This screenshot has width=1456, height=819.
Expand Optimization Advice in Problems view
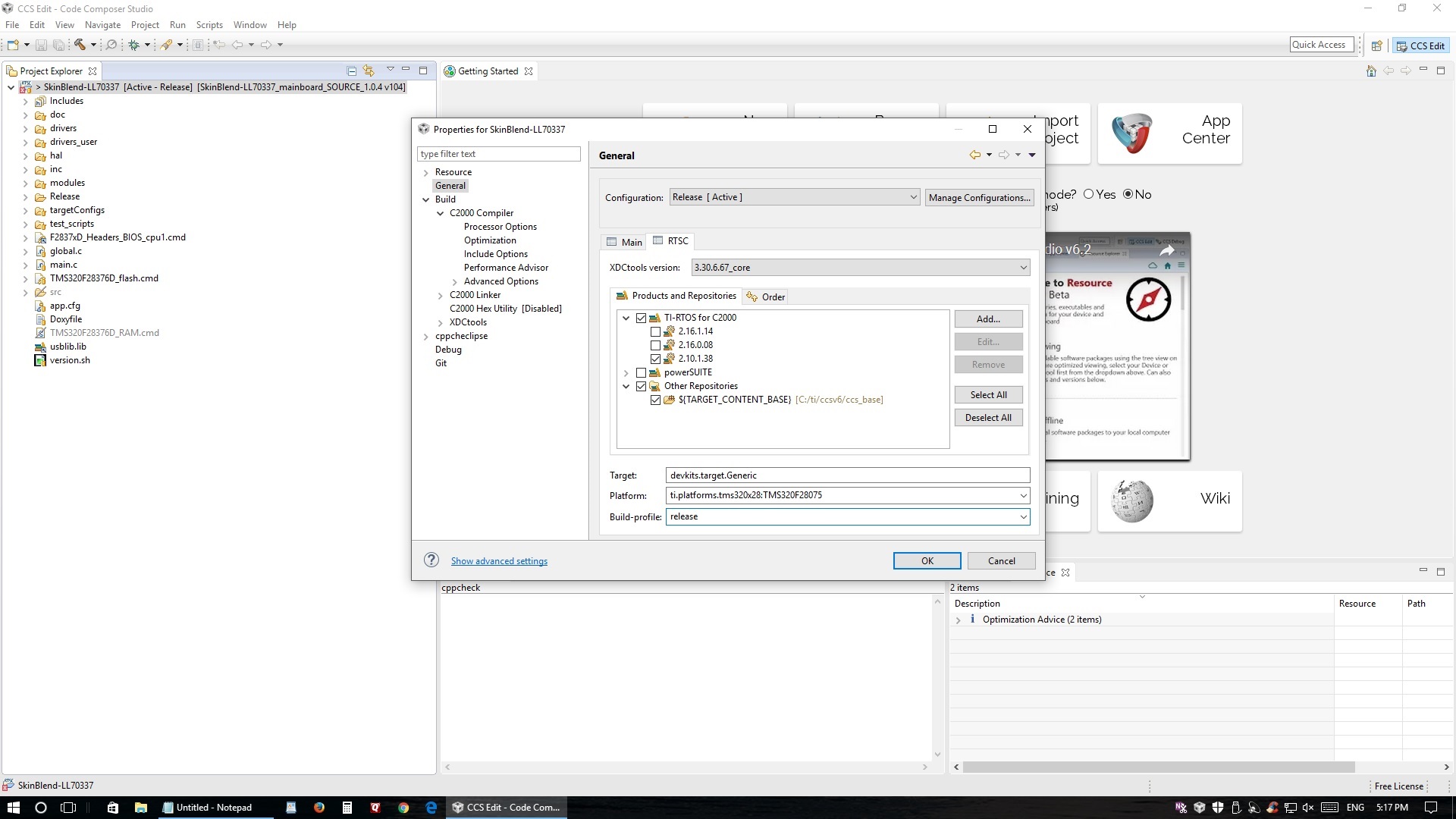959,620
